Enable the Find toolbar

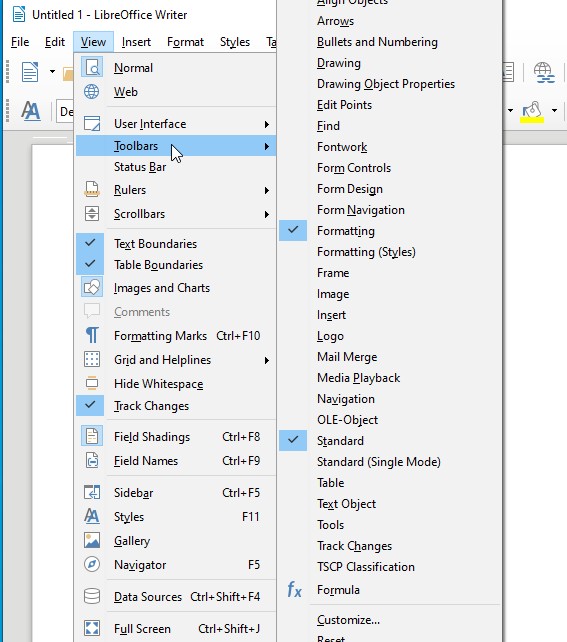(389, 126)
